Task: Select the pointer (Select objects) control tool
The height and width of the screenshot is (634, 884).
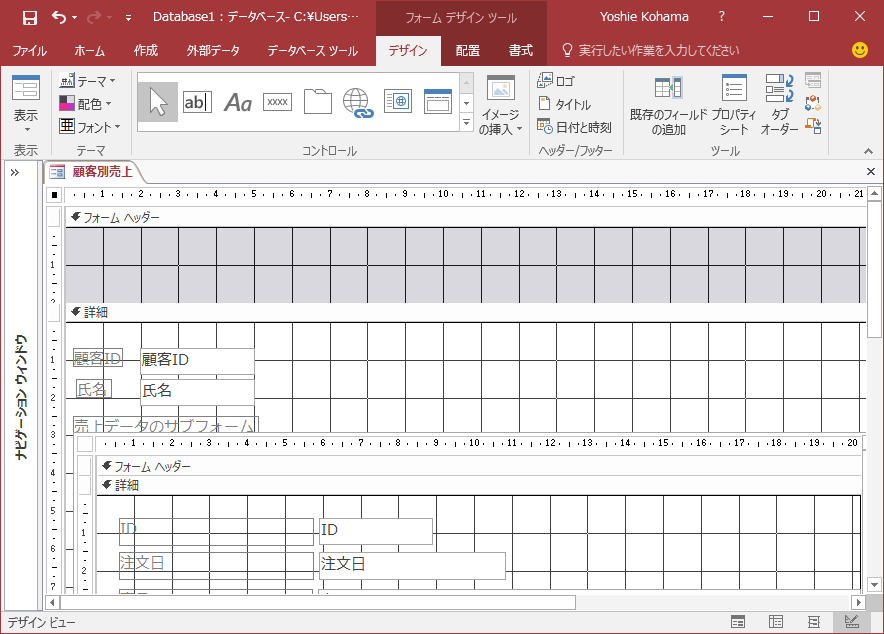Action: point(158,101)
